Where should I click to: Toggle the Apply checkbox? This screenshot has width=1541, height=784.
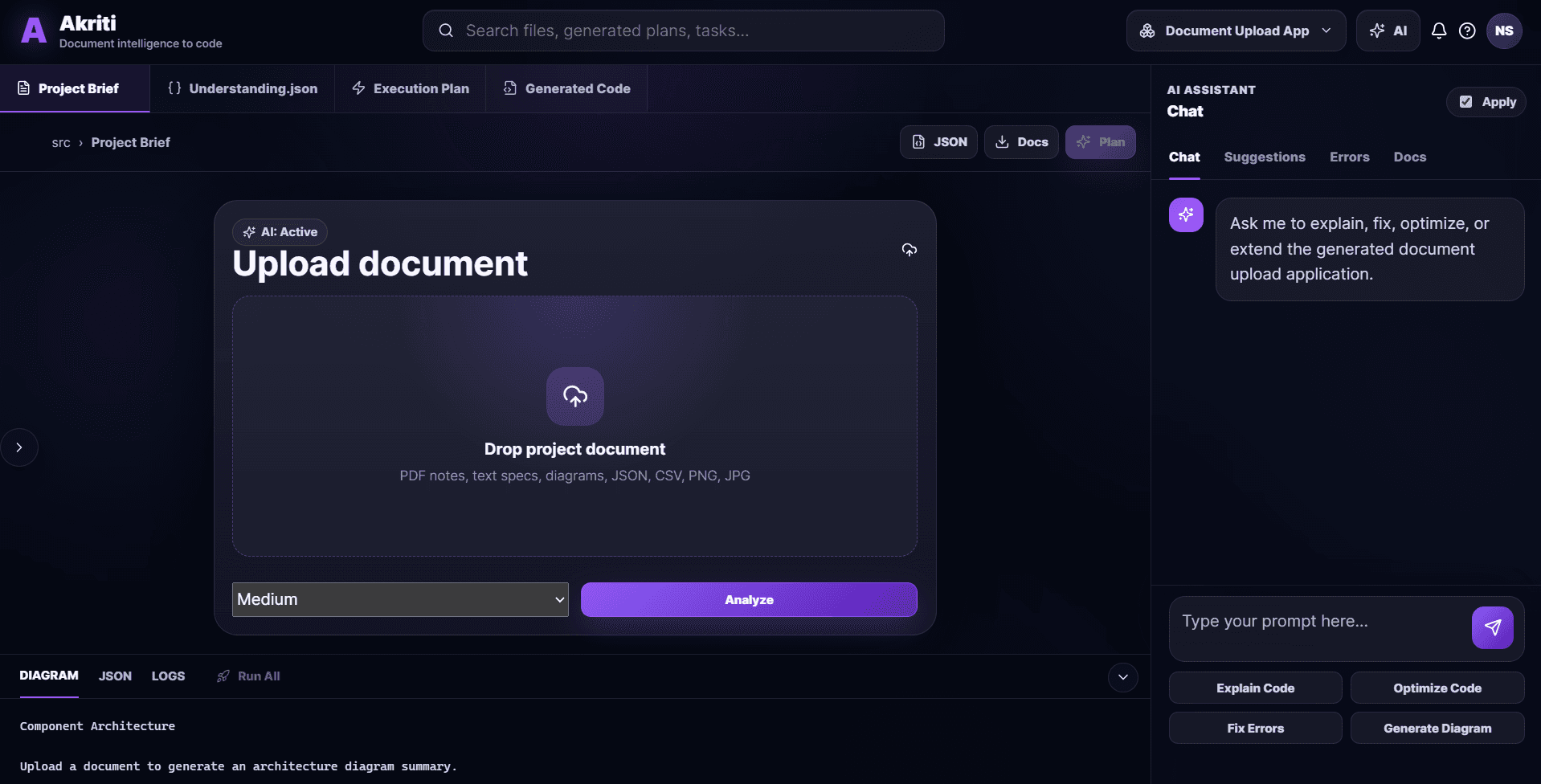tap(1465, 102)
